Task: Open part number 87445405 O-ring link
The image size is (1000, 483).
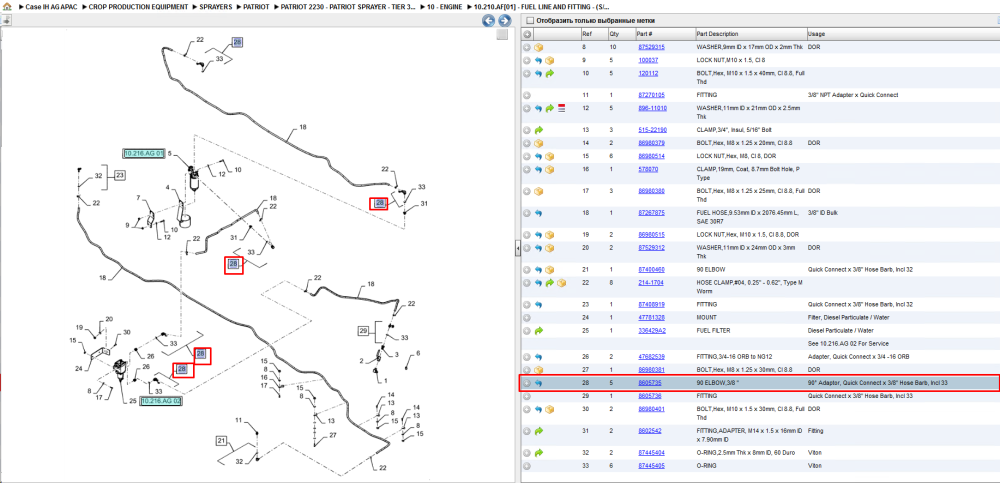Action: (651, 466)
